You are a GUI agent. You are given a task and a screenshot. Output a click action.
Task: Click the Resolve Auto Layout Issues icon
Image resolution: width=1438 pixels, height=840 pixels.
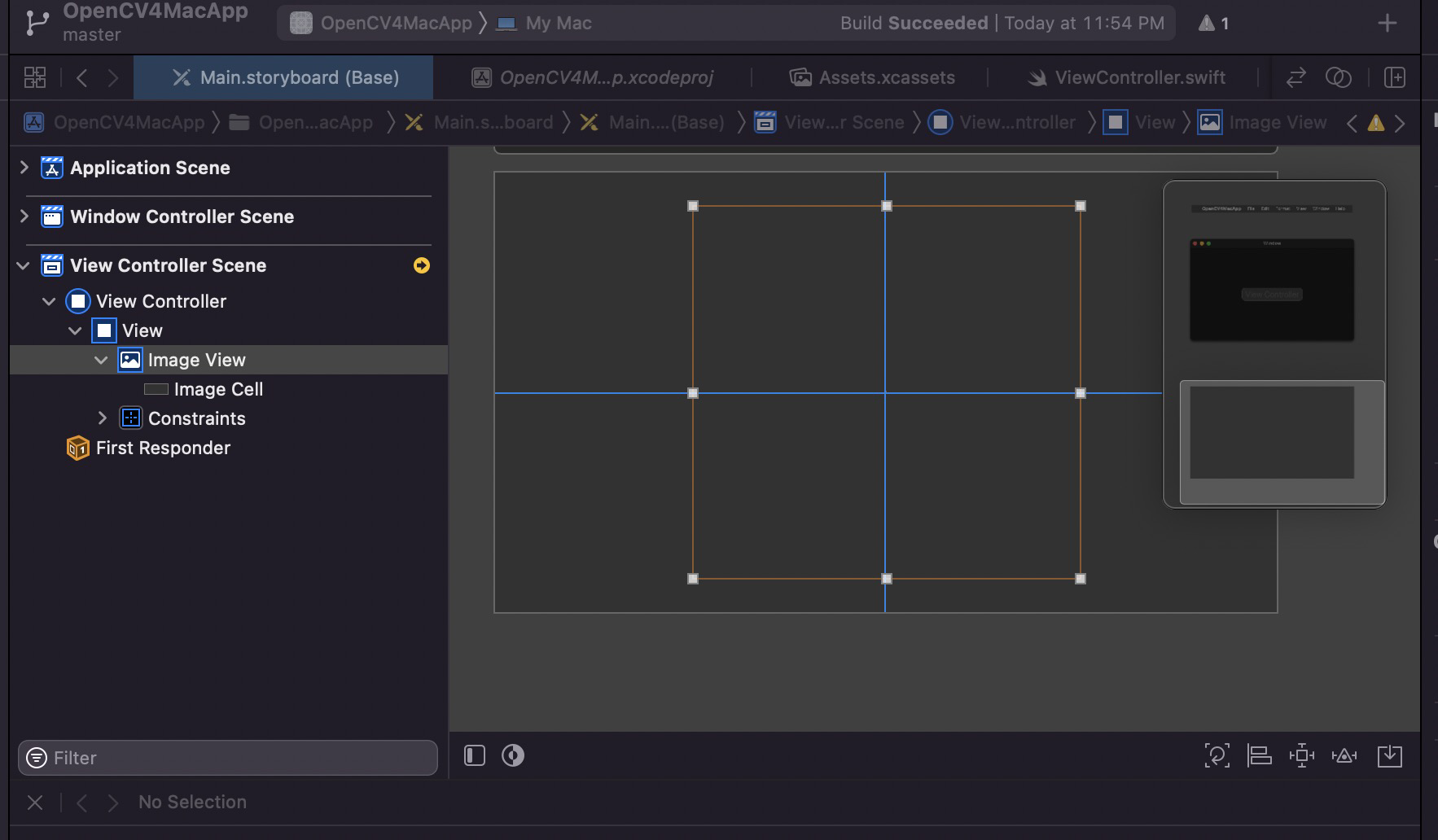tap(1344, 755)
